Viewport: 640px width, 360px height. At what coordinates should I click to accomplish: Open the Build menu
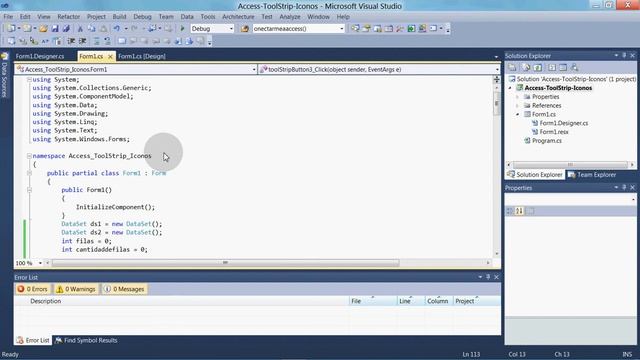click(x=119, y=17)
